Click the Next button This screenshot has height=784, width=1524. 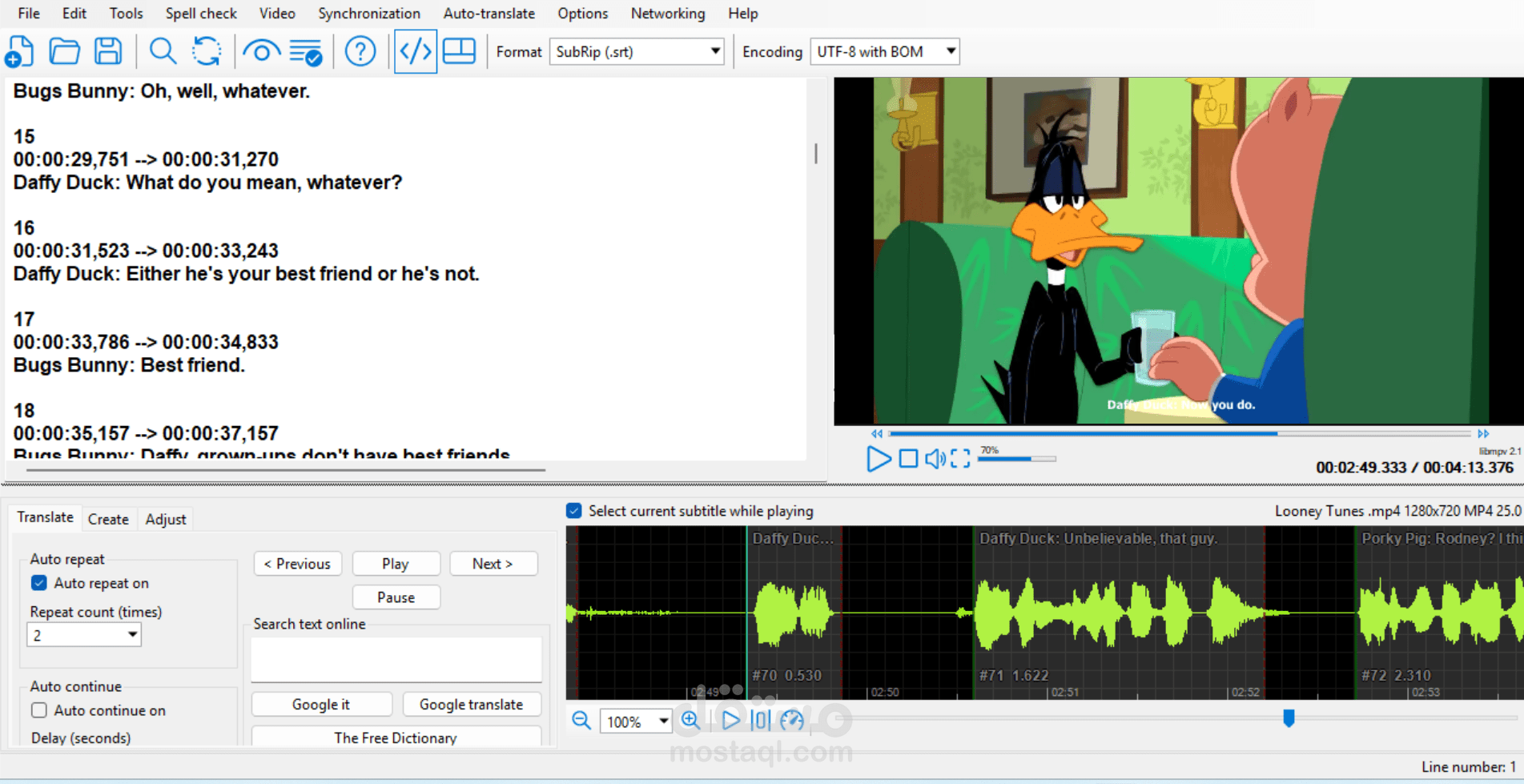tap(493, 564)
